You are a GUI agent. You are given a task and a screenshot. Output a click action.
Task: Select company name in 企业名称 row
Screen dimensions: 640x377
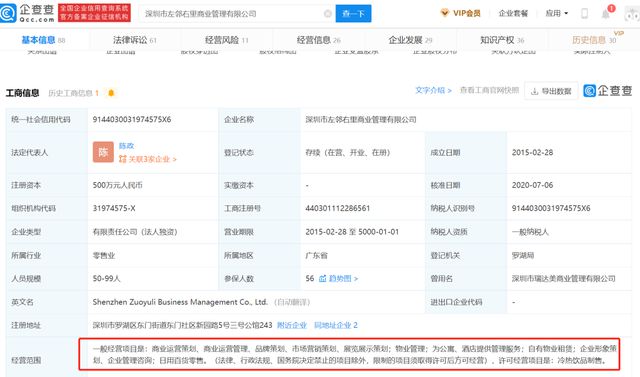pos(361,120)
